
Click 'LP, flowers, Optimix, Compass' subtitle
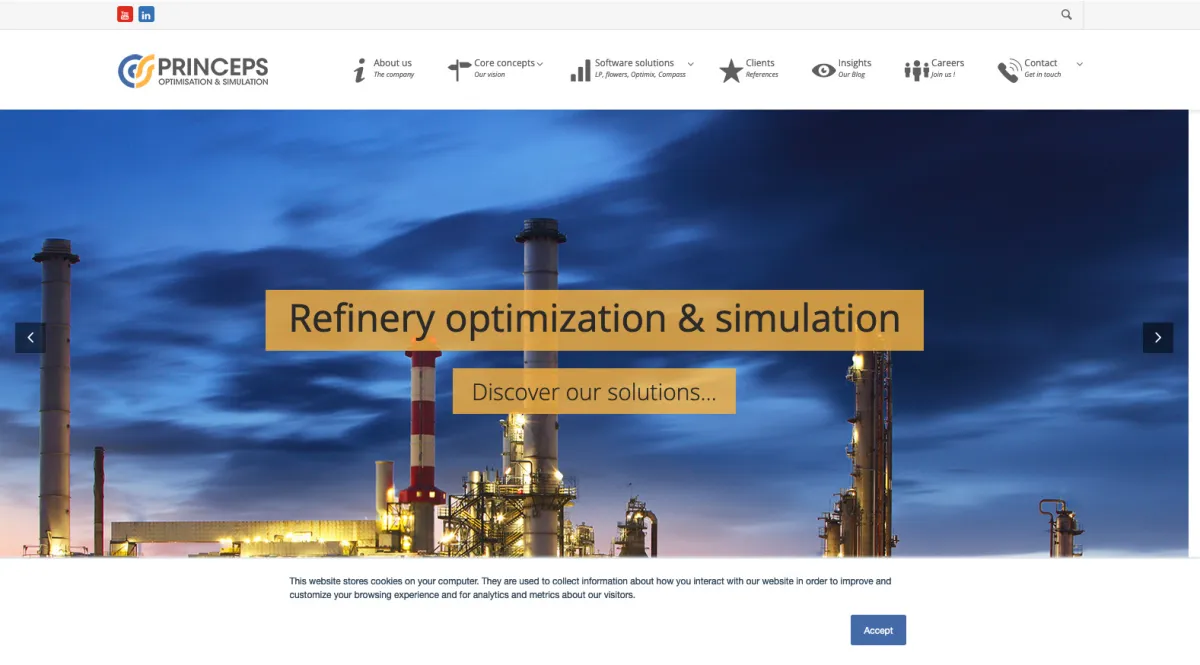click(x=640, y=75)
